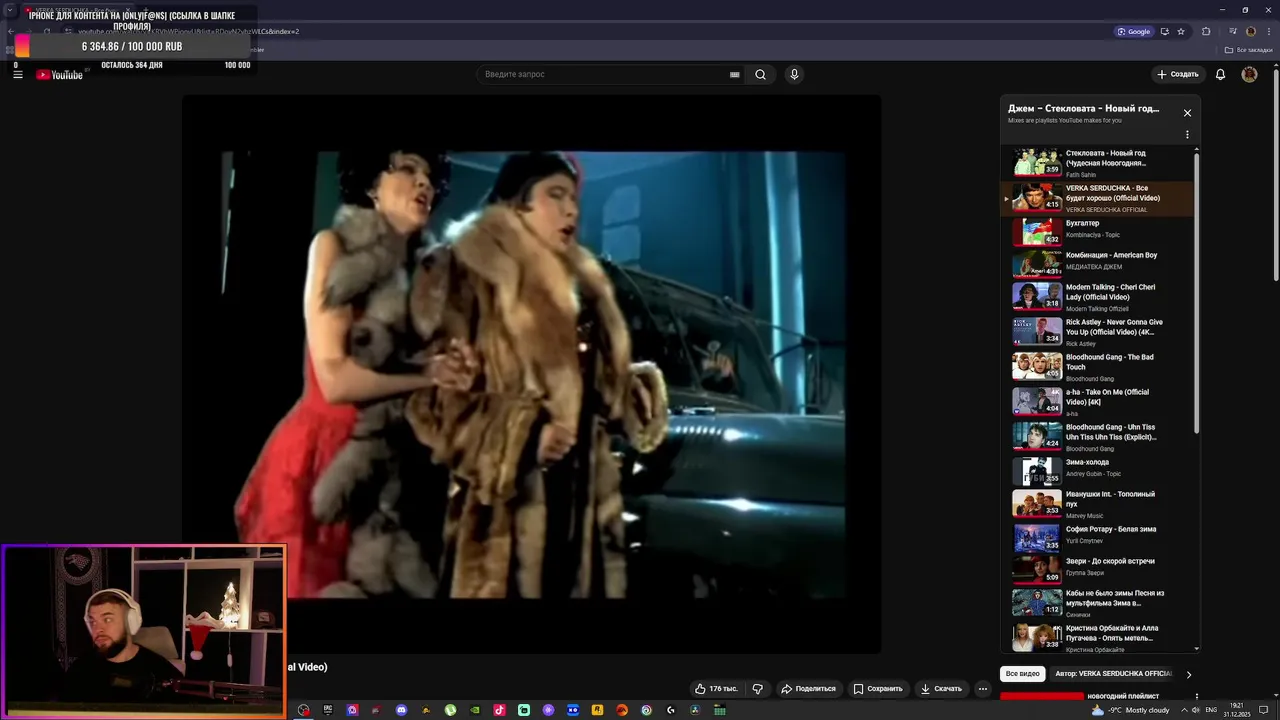Open NVIDIA app from the taskbar

click(475, 710)
